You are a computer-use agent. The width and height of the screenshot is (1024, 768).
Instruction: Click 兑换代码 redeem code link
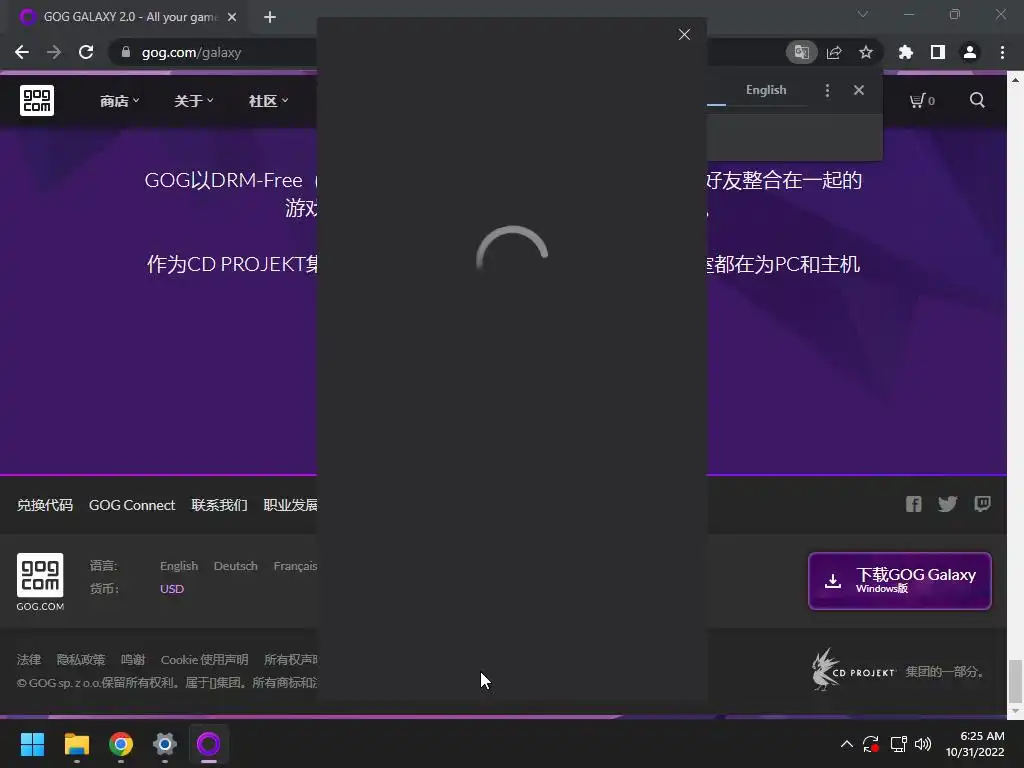coord(45,505)
